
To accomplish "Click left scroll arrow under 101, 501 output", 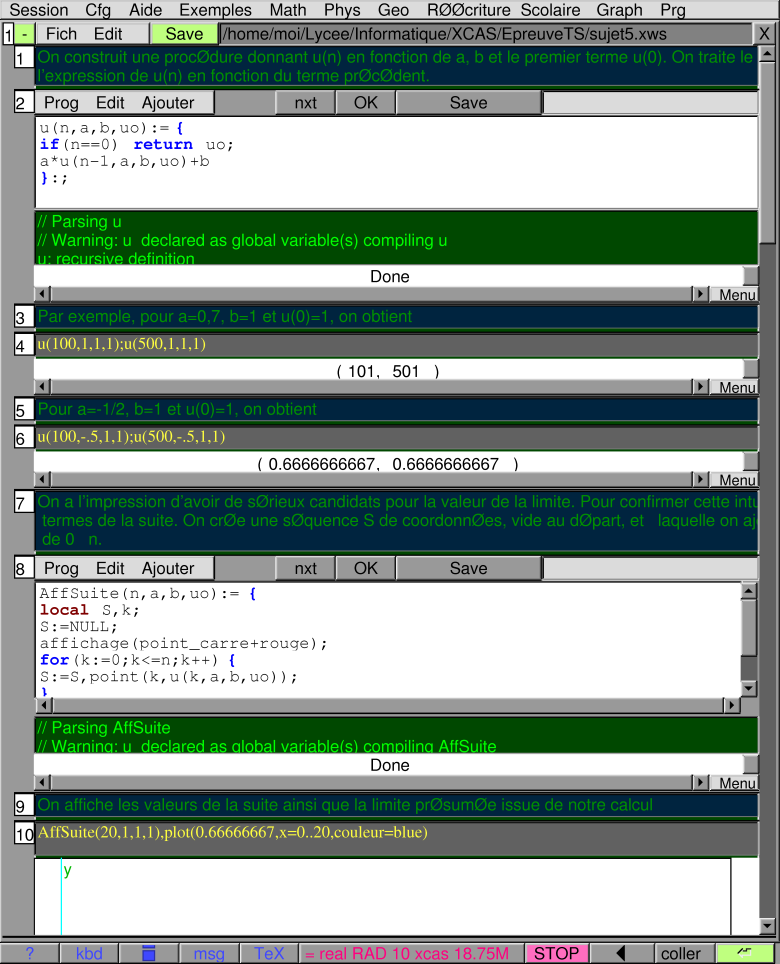I will click(42, 387).
